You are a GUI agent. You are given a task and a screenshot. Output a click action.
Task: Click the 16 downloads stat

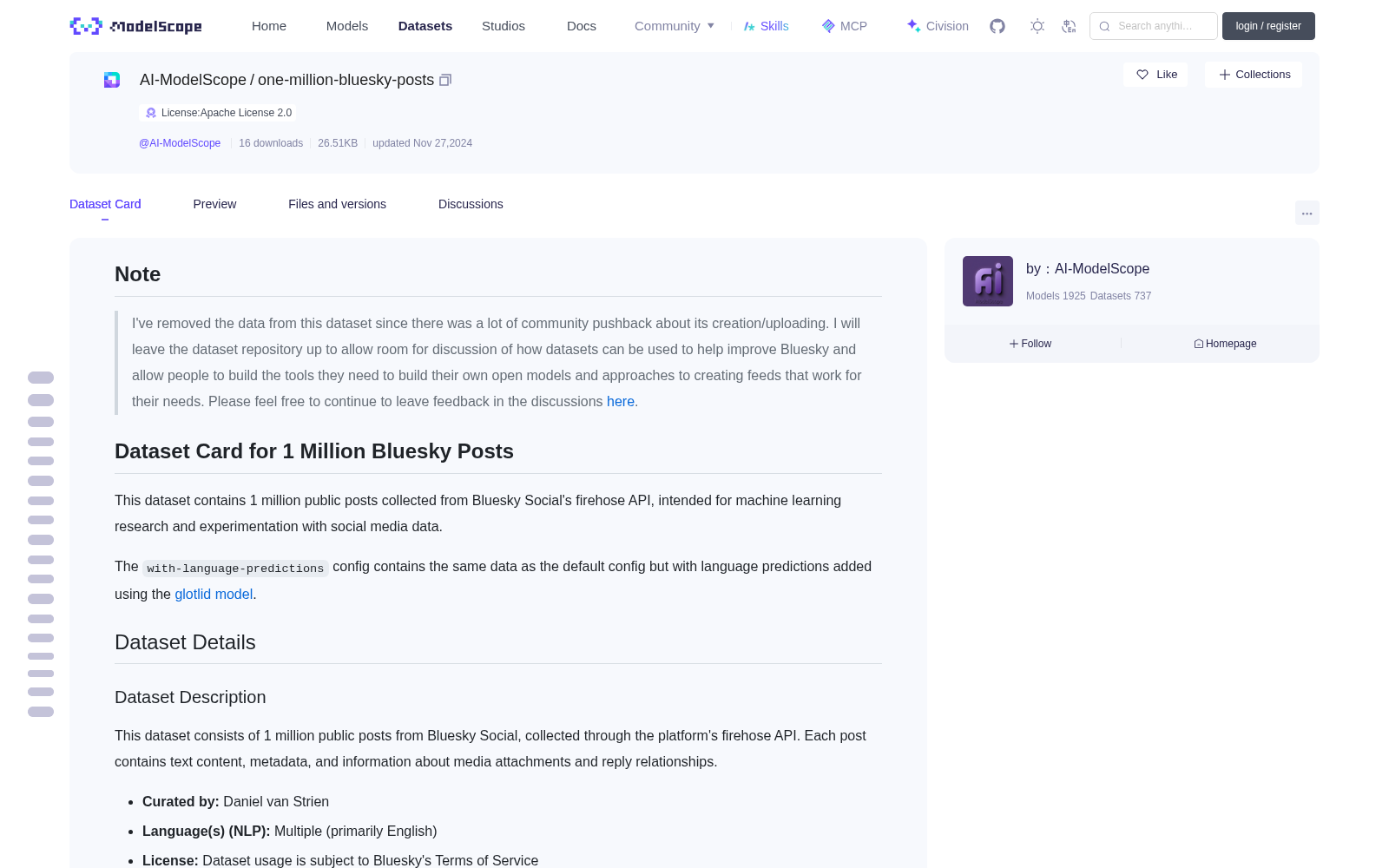pyautogui.click(x=271, y=143)
